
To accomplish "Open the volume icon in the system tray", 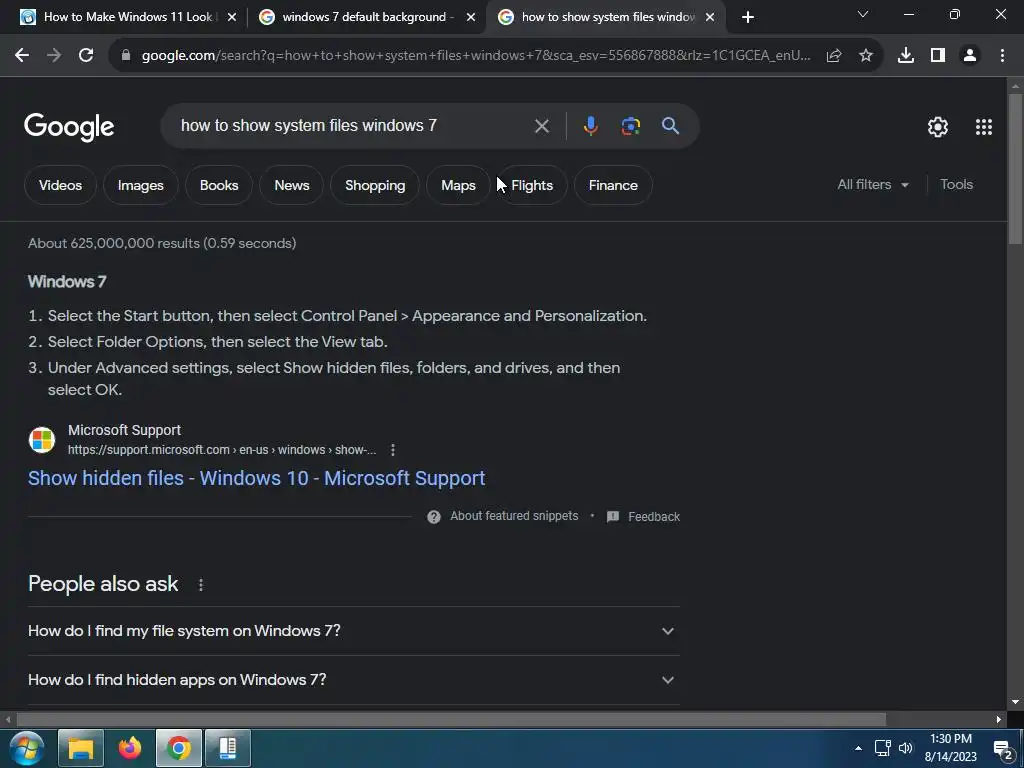I will pyautogui.click(x=906, y=748).
